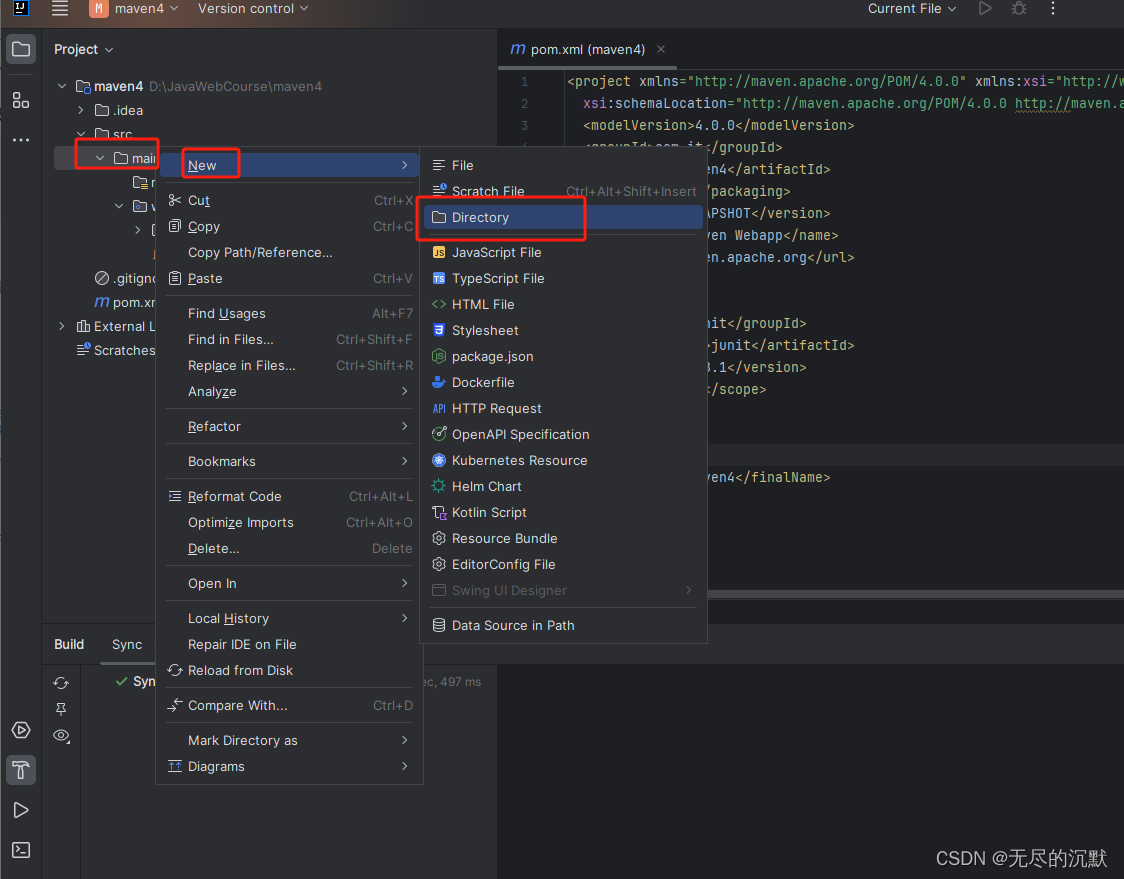1124x879 pixels.
Task: Toggle the eye view options in Build panel
Action: (62, 736)
